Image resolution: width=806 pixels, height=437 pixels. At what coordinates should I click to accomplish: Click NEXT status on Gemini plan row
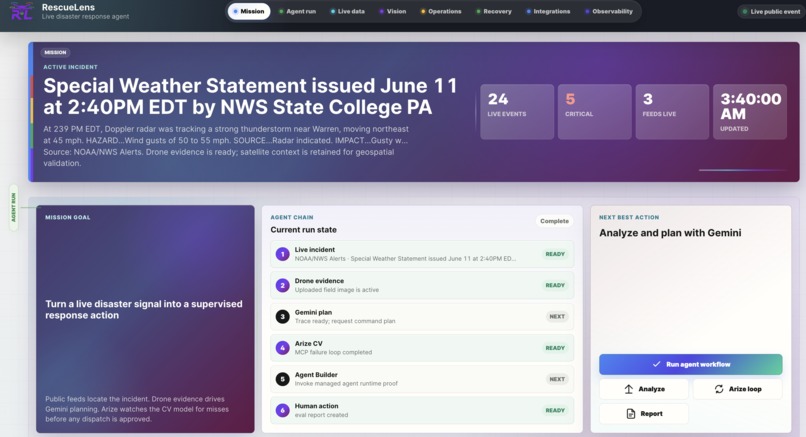(557, 317)
